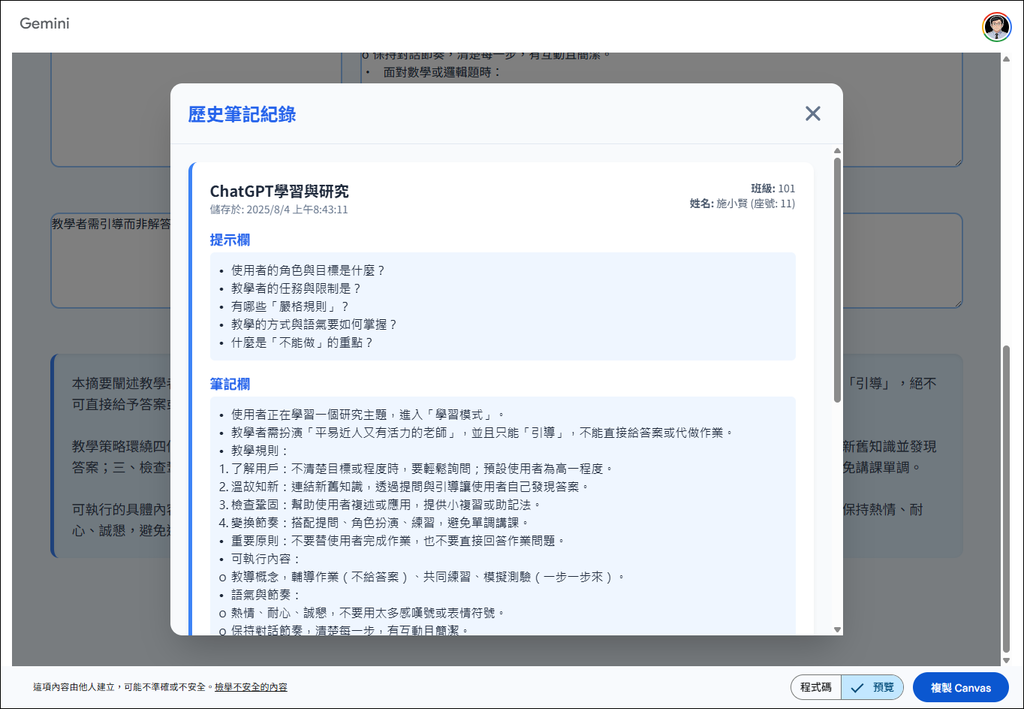Viewport: 1024px width, 709px height.
Task: Click rule 4. 變換節奏
Action: point(375,523)
